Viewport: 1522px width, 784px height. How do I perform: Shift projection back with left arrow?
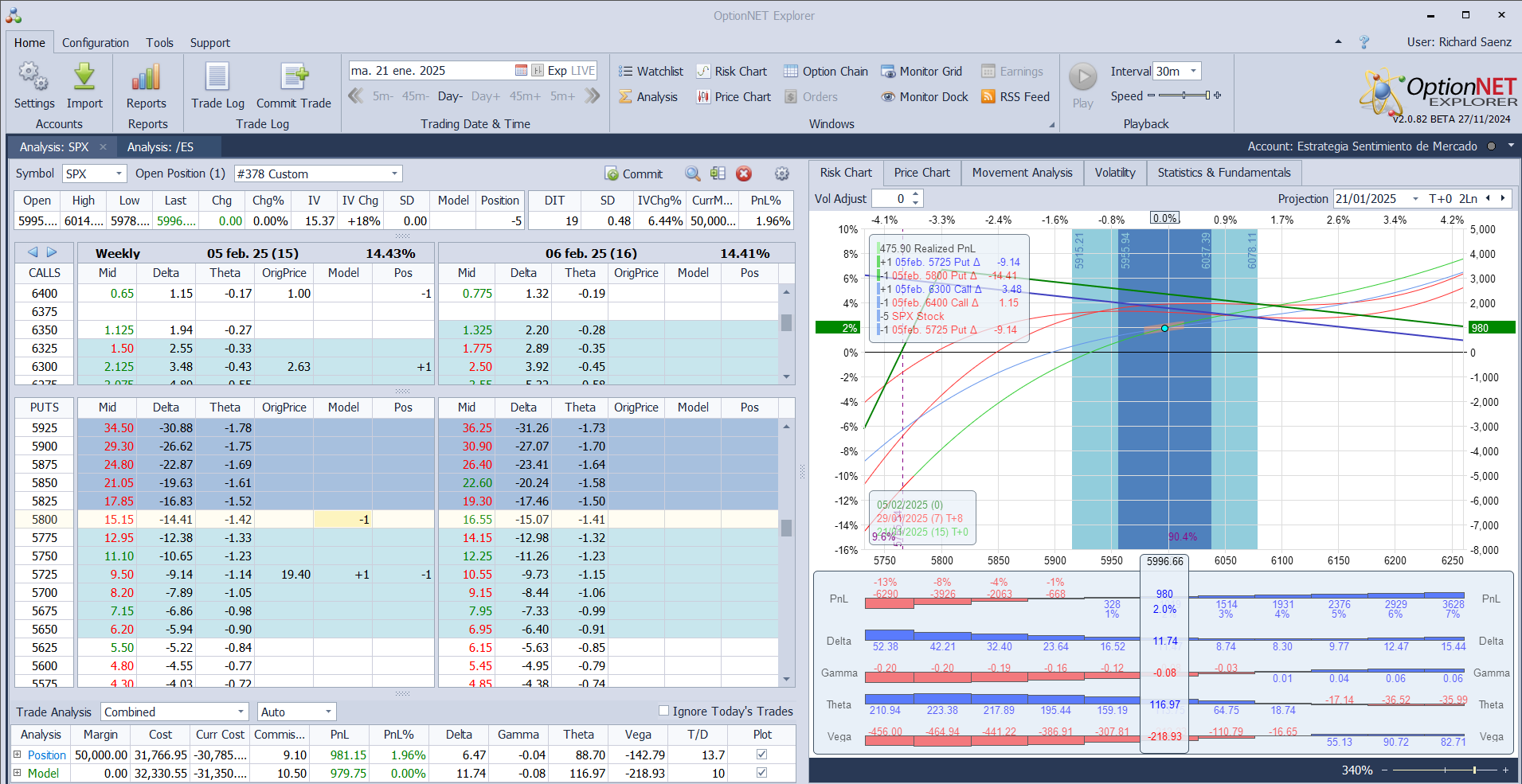point(1488,198)
